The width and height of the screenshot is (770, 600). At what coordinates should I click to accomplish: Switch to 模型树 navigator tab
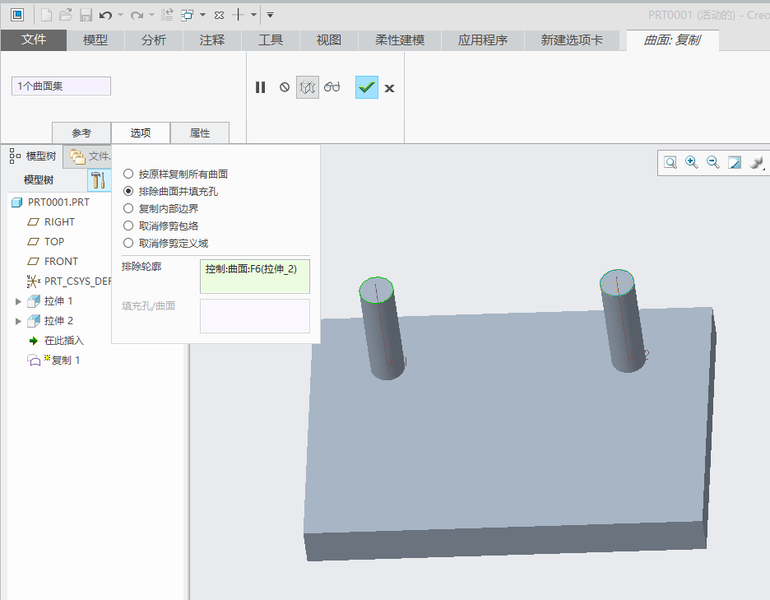[33, 157]
